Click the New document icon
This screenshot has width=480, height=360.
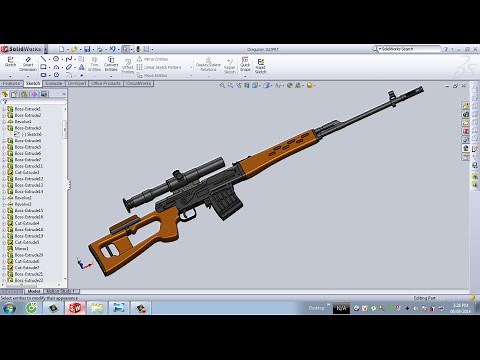tap(61, 49)
